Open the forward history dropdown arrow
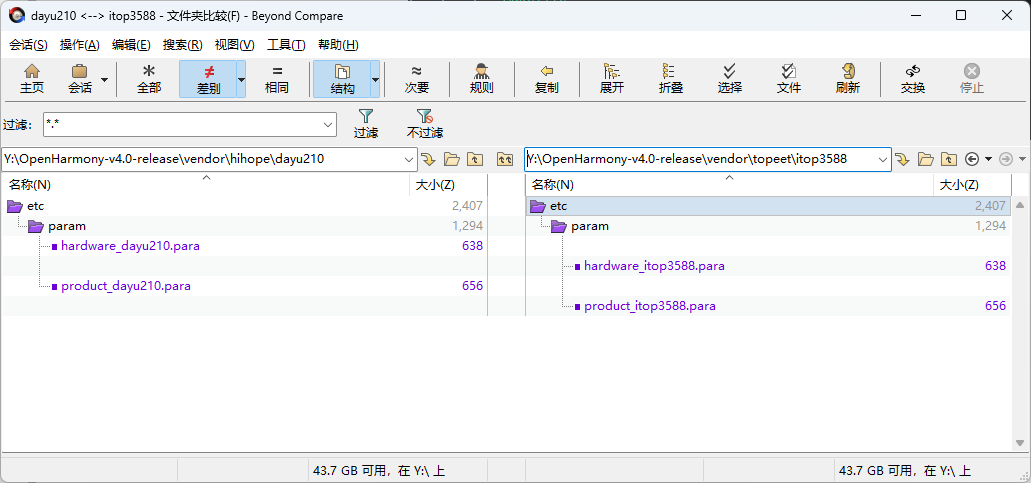This screenshot has height=483, width=1031. (x=1022, y=159)
